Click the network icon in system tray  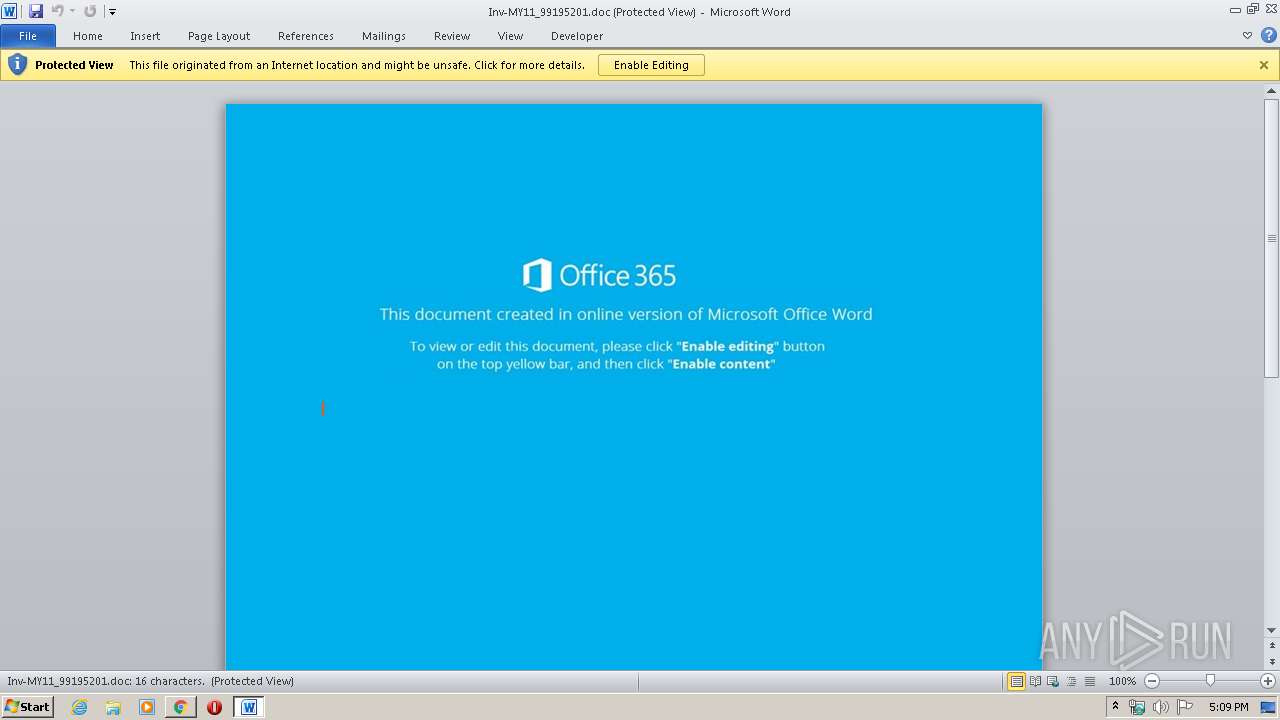[x=1137, y=707]
